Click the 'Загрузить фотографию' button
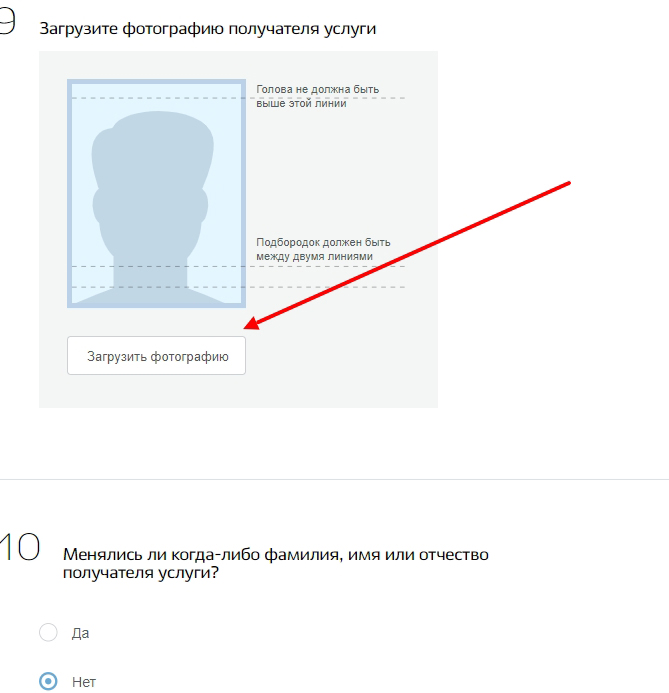The image size is (669, 693). point(156,356)
